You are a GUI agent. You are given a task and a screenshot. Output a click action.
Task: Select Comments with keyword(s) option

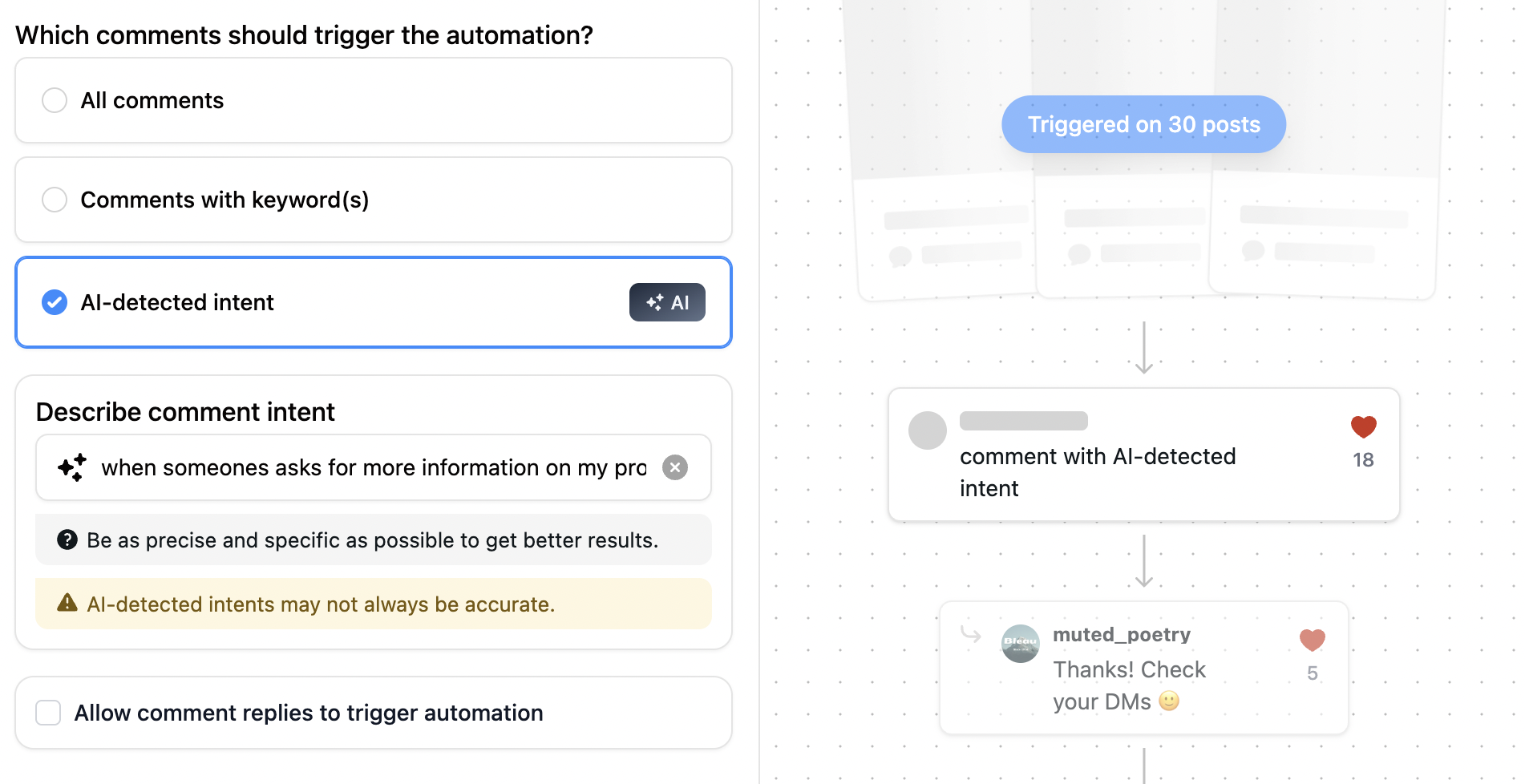55,199
